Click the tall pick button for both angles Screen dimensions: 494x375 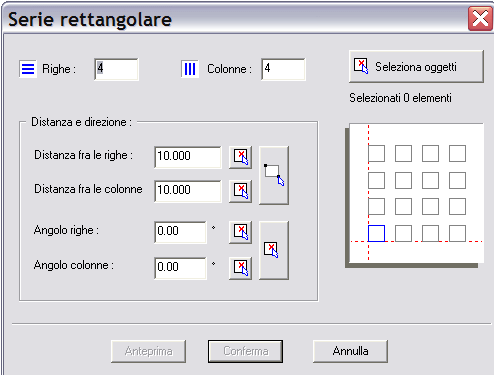[274, 250]
